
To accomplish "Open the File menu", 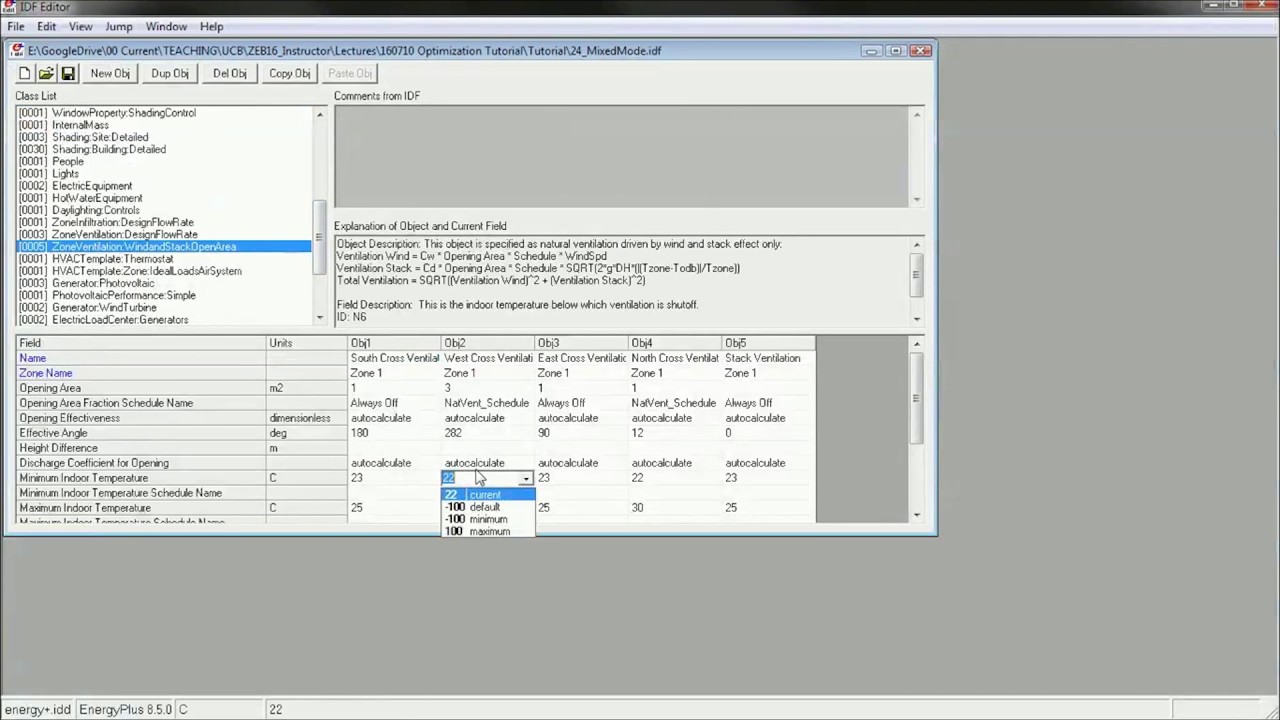I will [16, 26].
